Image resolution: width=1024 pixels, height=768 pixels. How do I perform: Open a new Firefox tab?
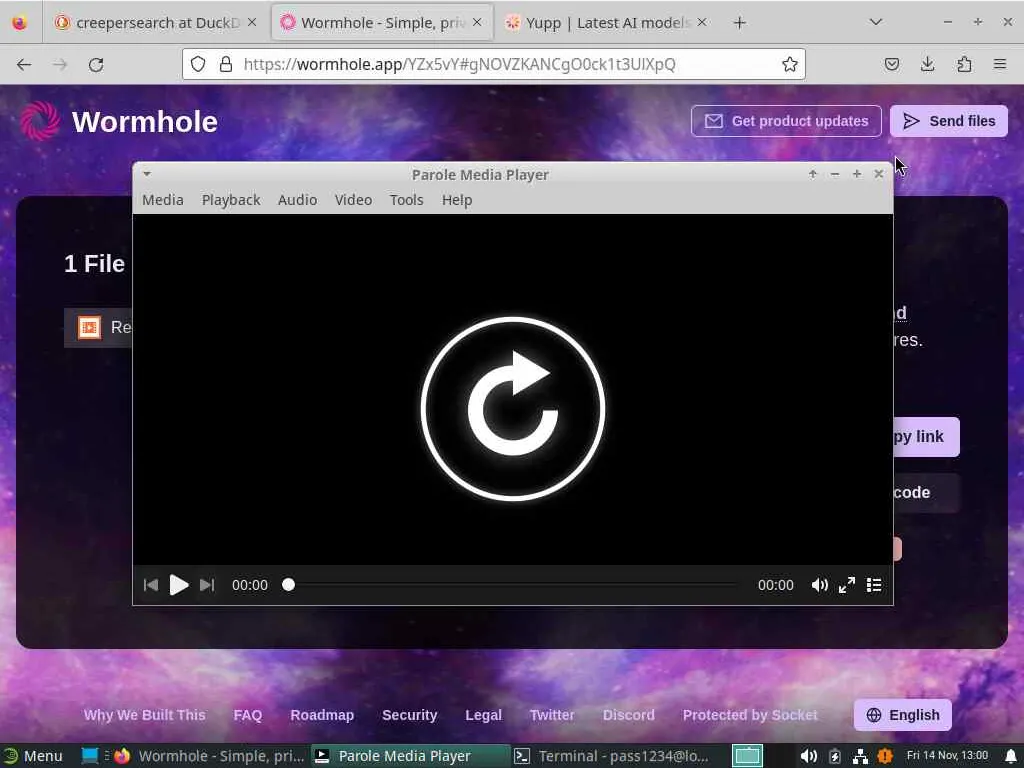(x=739, y=23)
